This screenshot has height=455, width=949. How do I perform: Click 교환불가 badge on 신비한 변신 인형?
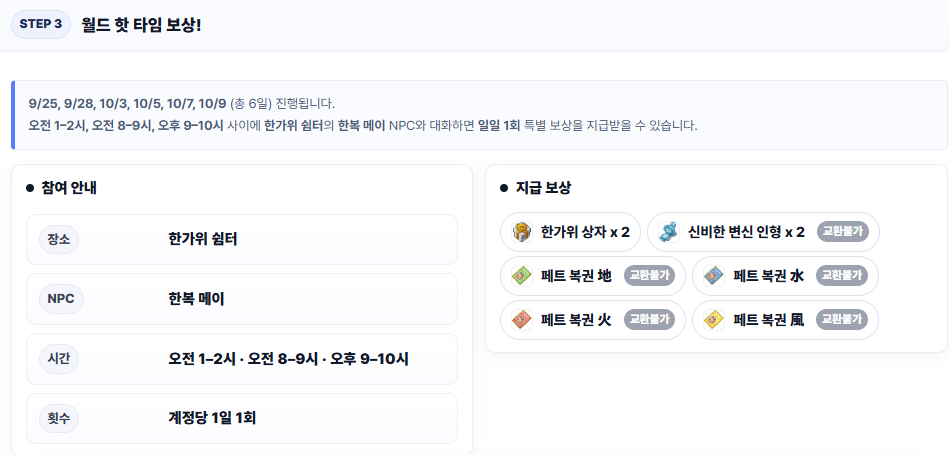(x=843, y=232)
